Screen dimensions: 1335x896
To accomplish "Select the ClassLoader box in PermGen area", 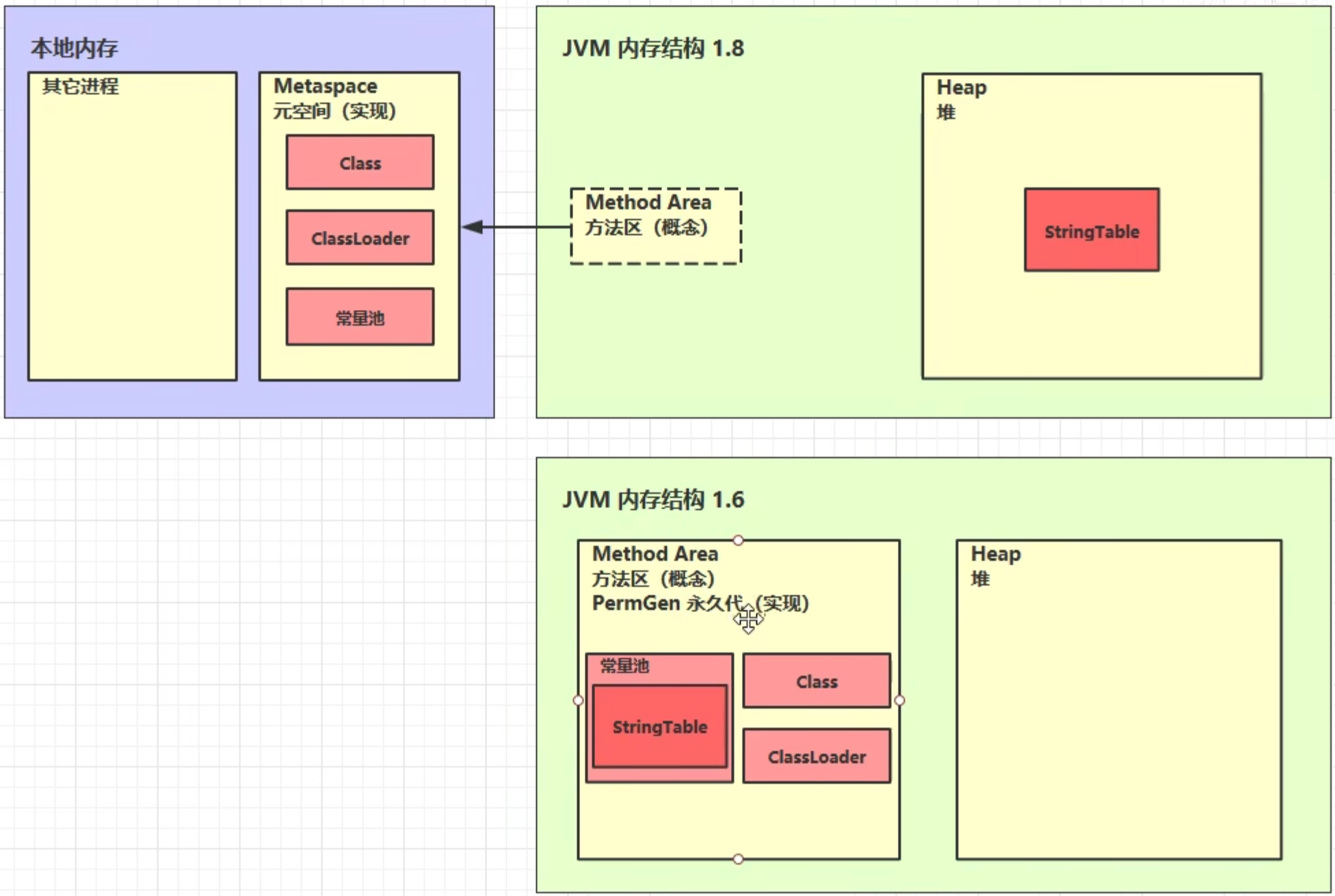I will 817,756.
